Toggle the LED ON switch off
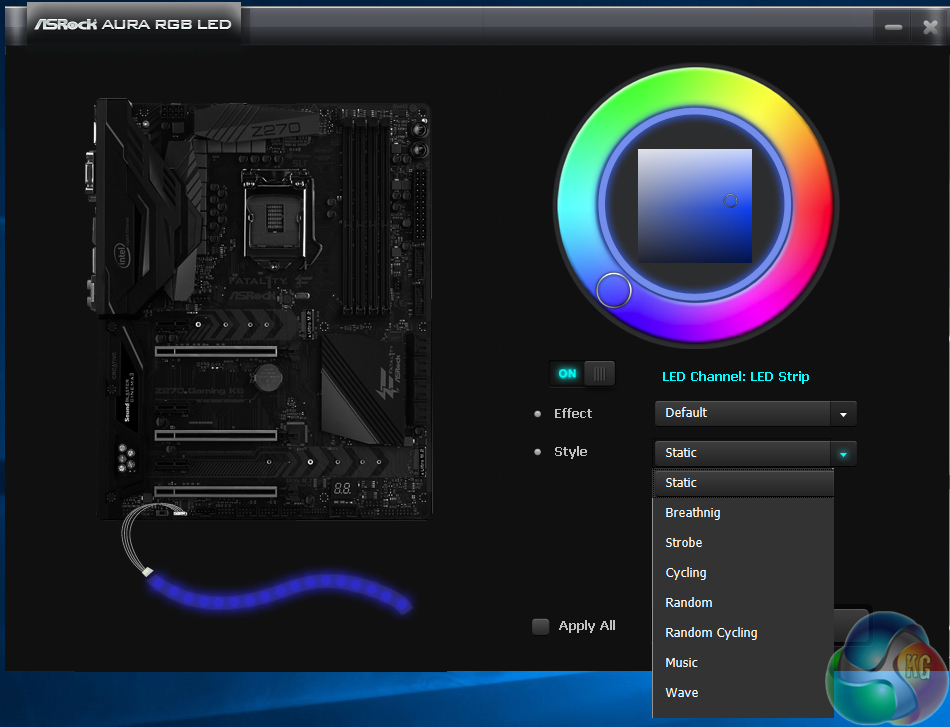This screenshot has width=950, height=727. pyautogui.click(x=582, y=374)
